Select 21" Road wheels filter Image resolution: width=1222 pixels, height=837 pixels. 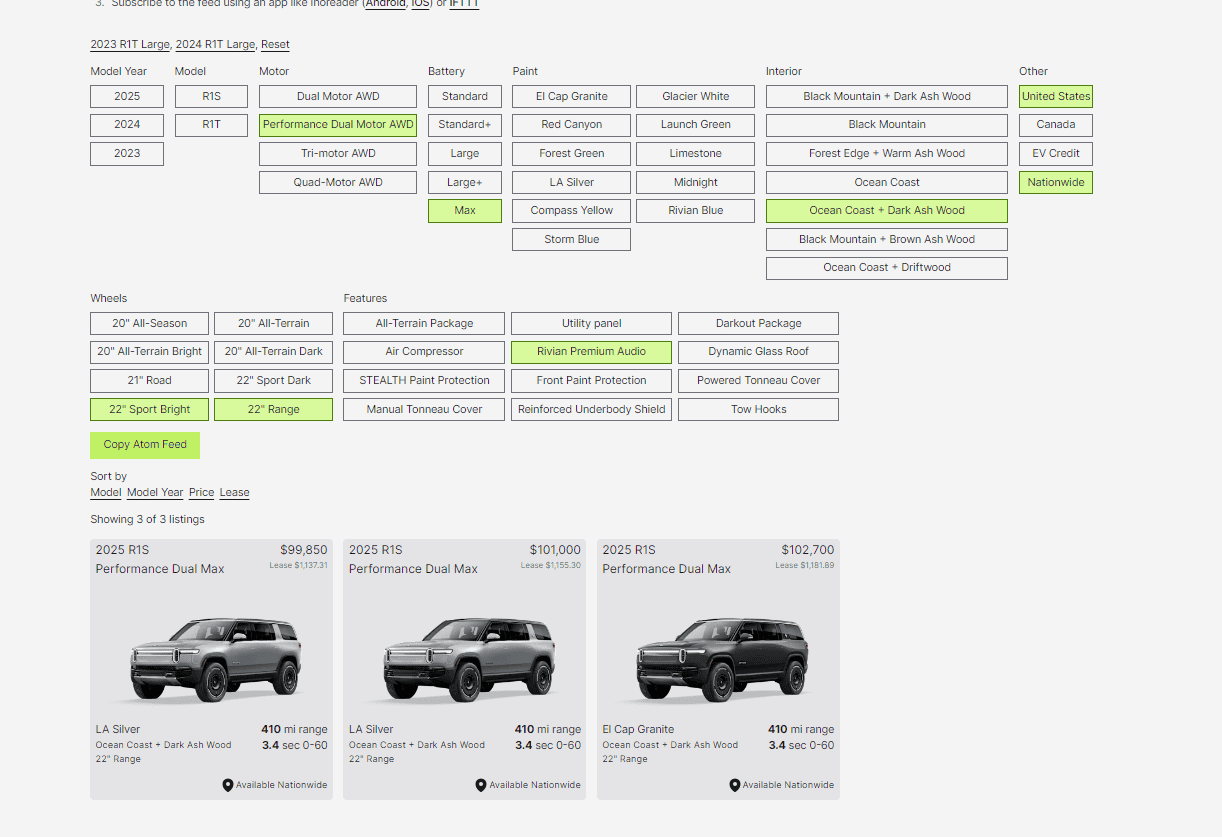pyautogui.click(x=150, y=381)
